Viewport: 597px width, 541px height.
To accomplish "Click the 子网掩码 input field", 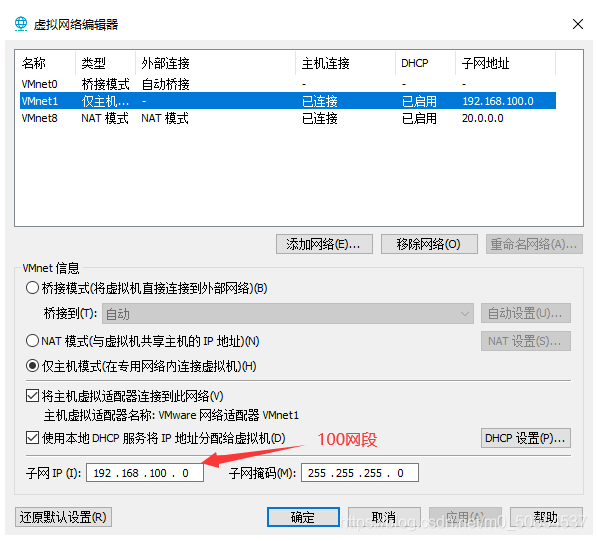I will click(x=360, y=473).
